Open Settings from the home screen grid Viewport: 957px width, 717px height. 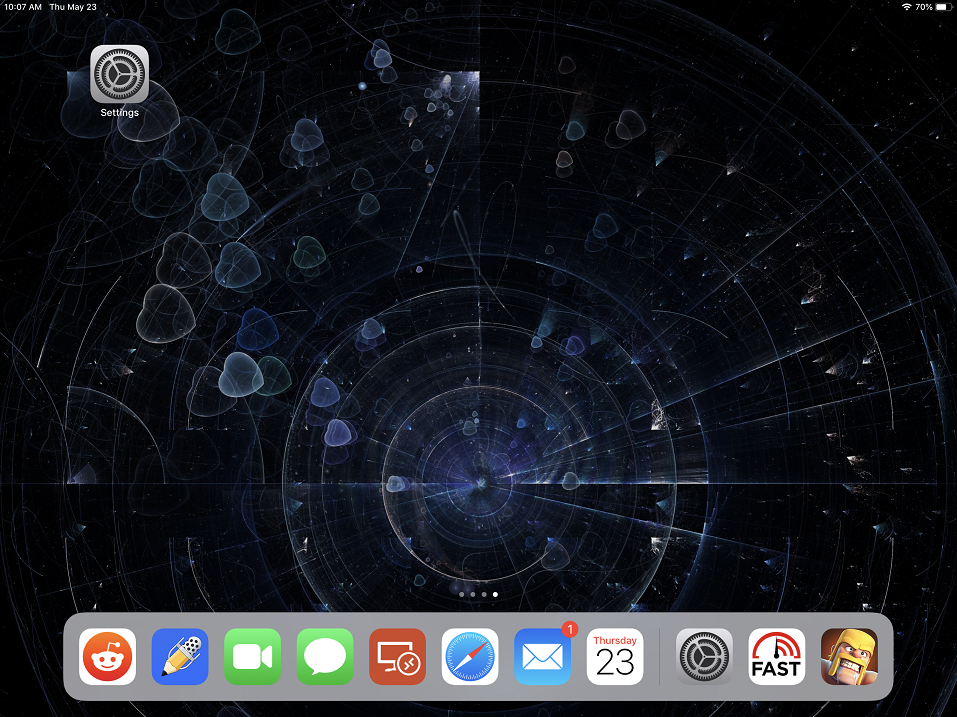(119, 74)
